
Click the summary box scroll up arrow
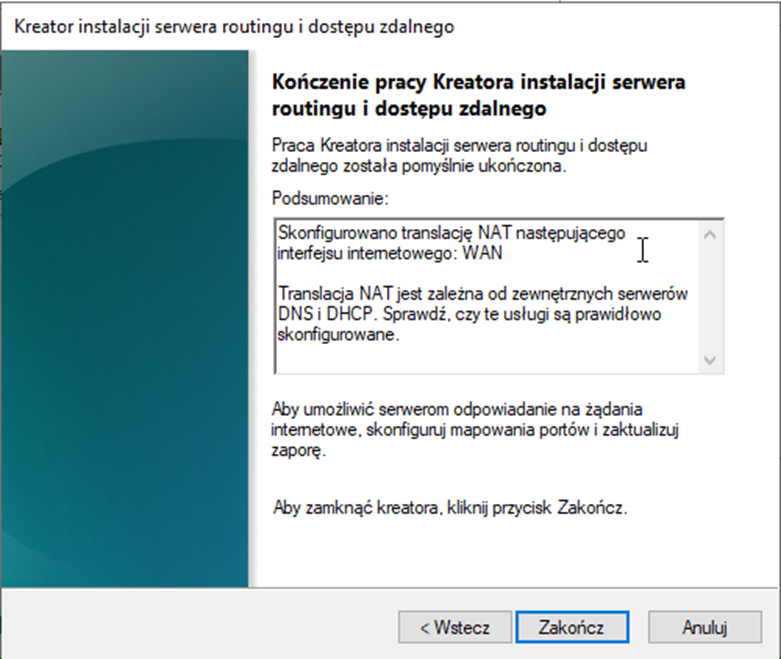pyautogui.click(x=710, y=234)
